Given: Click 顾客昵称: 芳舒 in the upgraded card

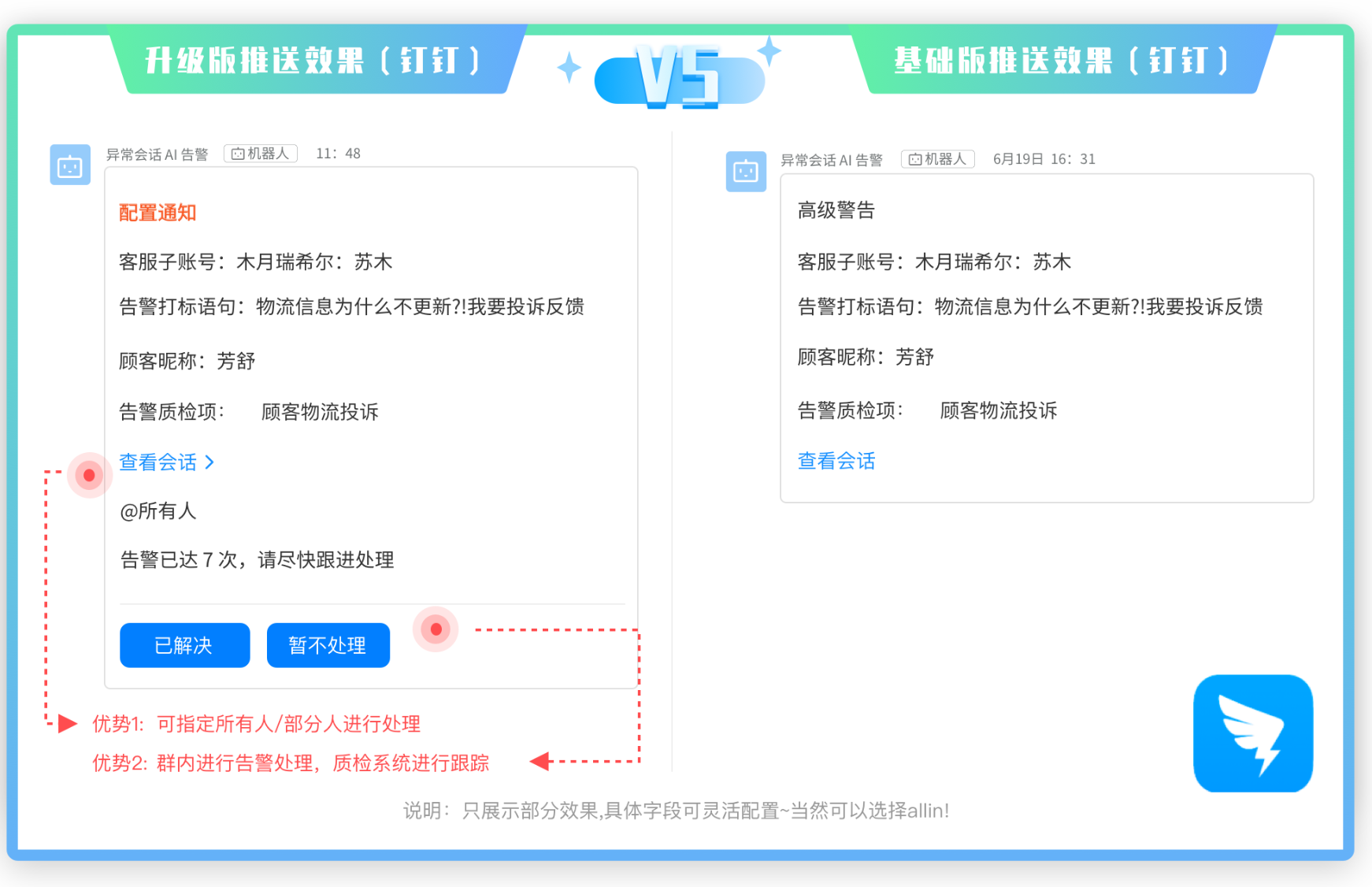Looking at the screenshot, I should (187, 361).
